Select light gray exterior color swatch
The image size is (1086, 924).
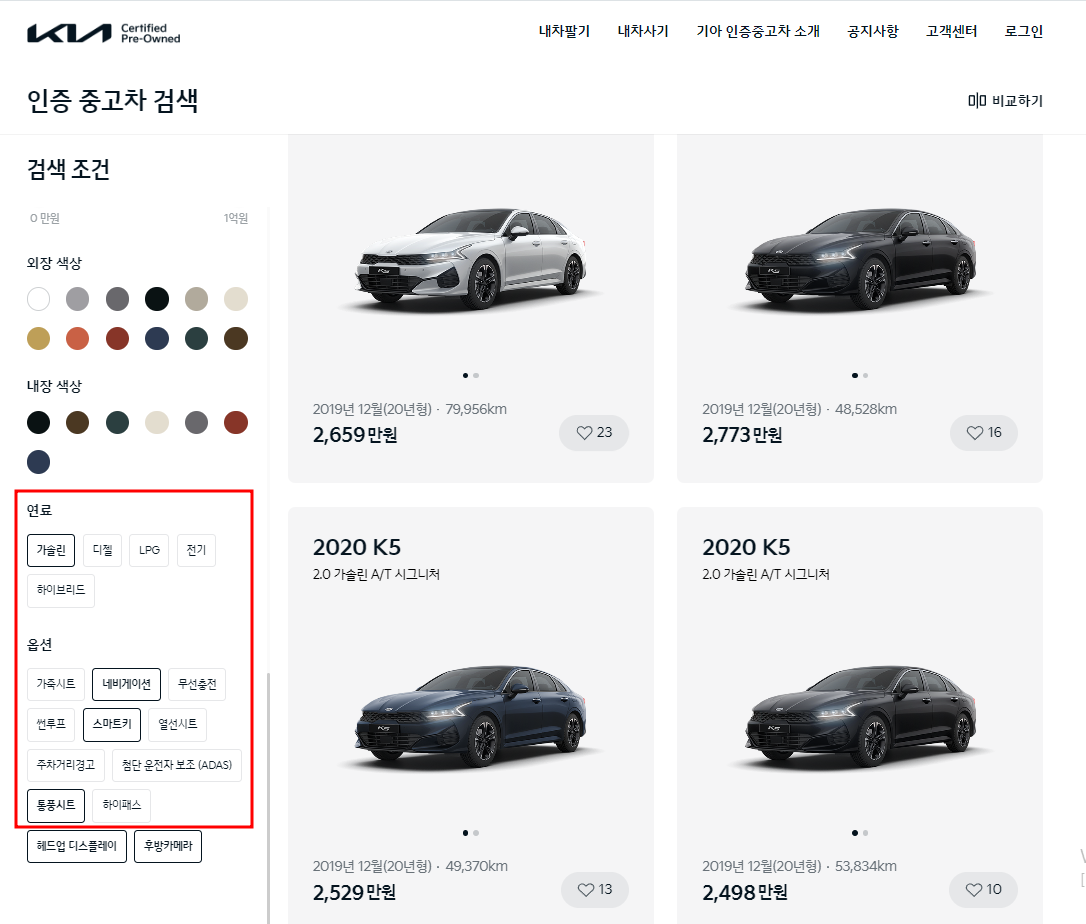(x=78, y=299)
